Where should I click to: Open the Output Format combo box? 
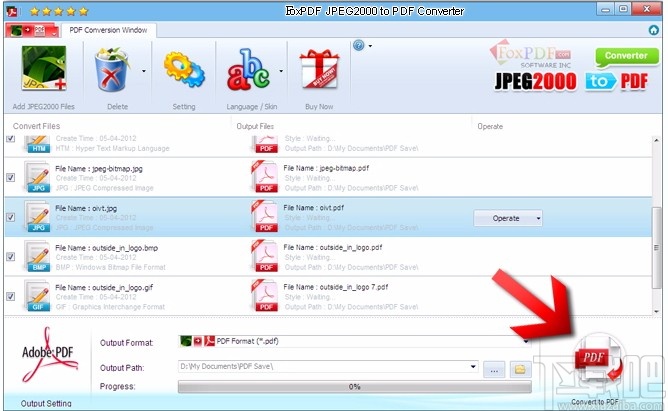click(354, 341)
